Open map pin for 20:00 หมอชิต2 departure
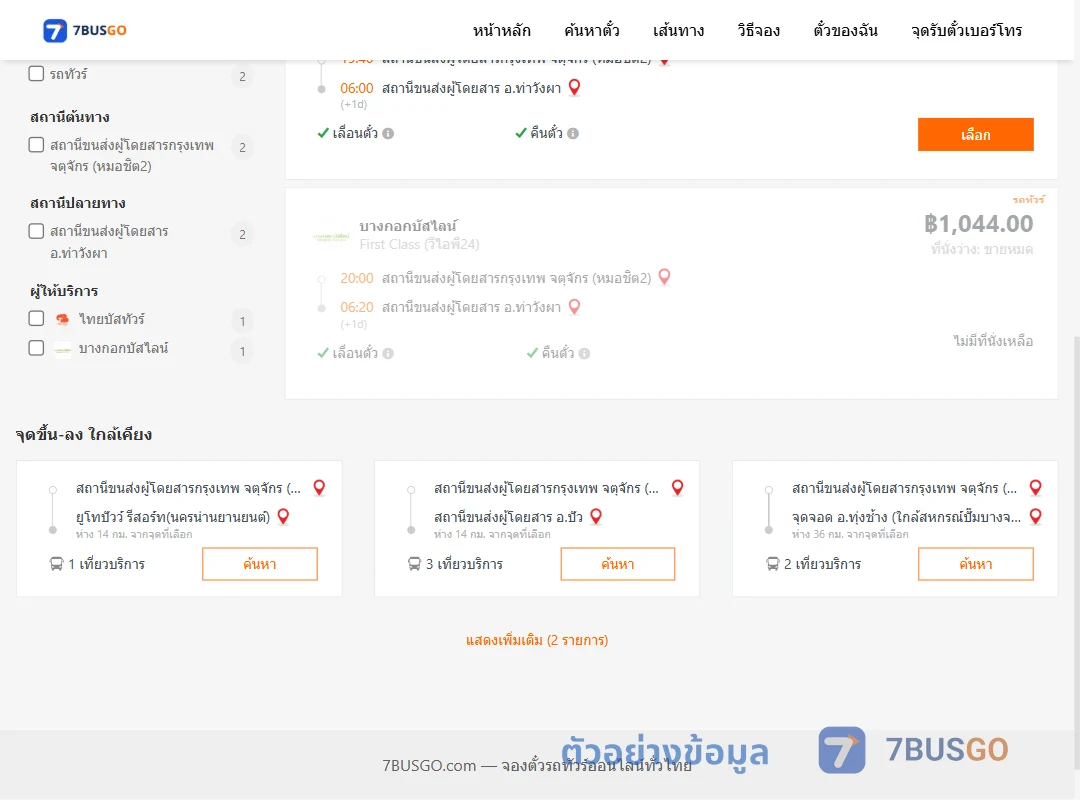The image size is (1080, 800). click(x=664, y=277)
